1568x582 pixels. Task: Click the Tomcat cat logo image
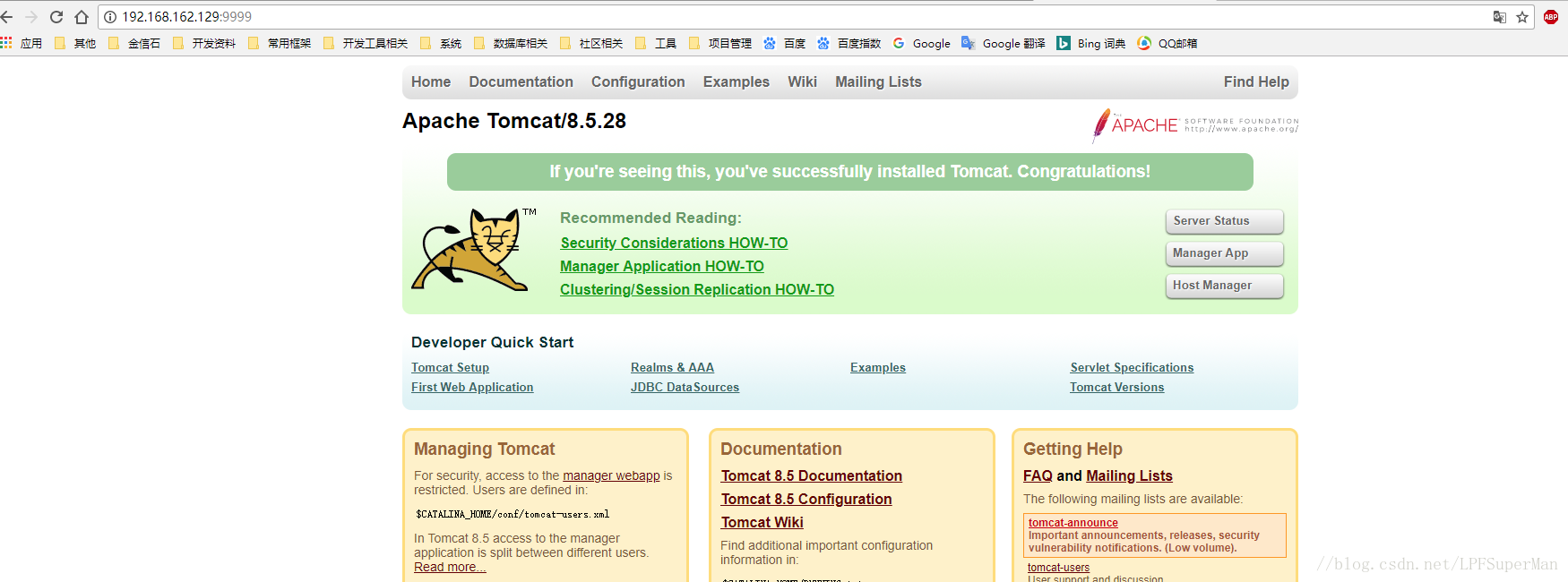pyautogui.click(x=472, y=249)
